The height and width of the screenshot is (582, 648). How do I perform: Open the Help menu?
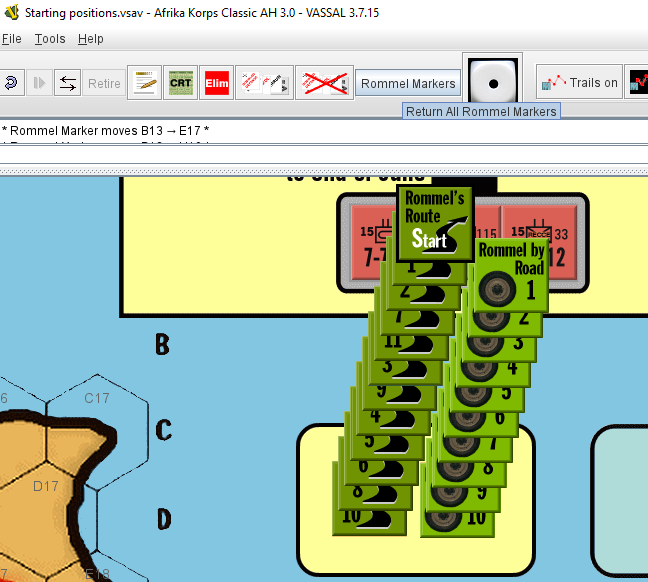click(x=91, y=39)
